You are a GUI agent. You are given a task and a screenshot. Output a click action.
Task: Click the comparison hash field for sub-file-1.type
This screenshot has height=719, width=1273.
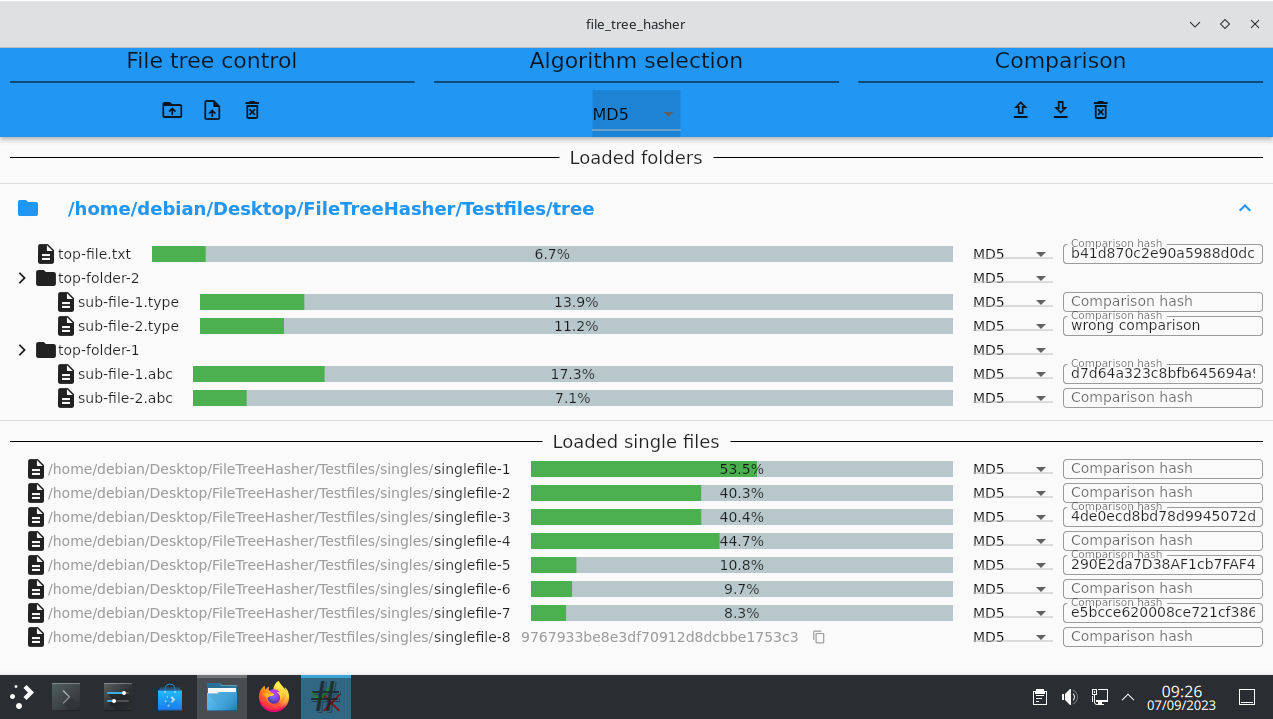pyautogui.click(x=1162, y=302)
